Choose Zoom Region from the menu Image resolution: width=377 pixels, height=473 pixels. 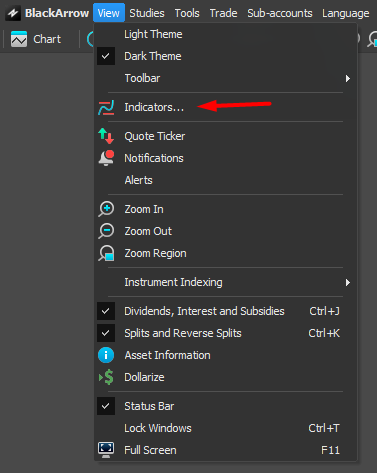pyautogui.click(x=225, y=253)
